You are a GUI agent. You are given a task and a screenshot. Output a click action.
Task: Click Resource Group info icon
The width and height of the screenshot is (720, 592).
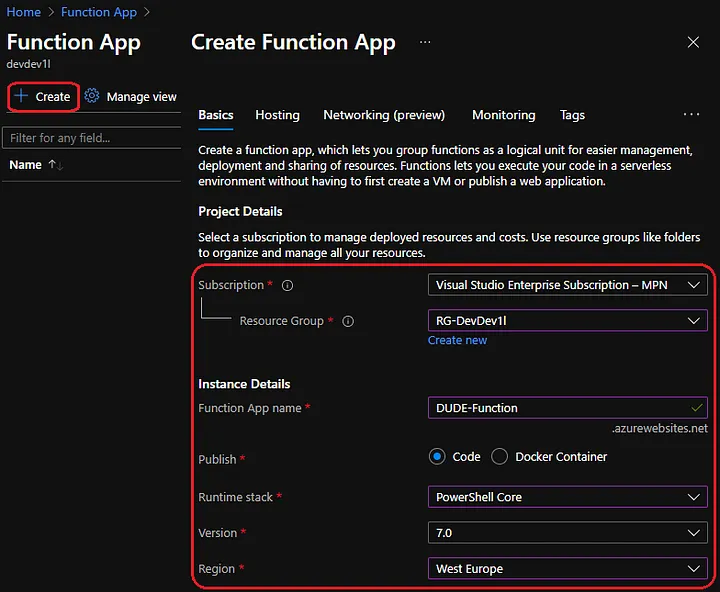point(348,322)
